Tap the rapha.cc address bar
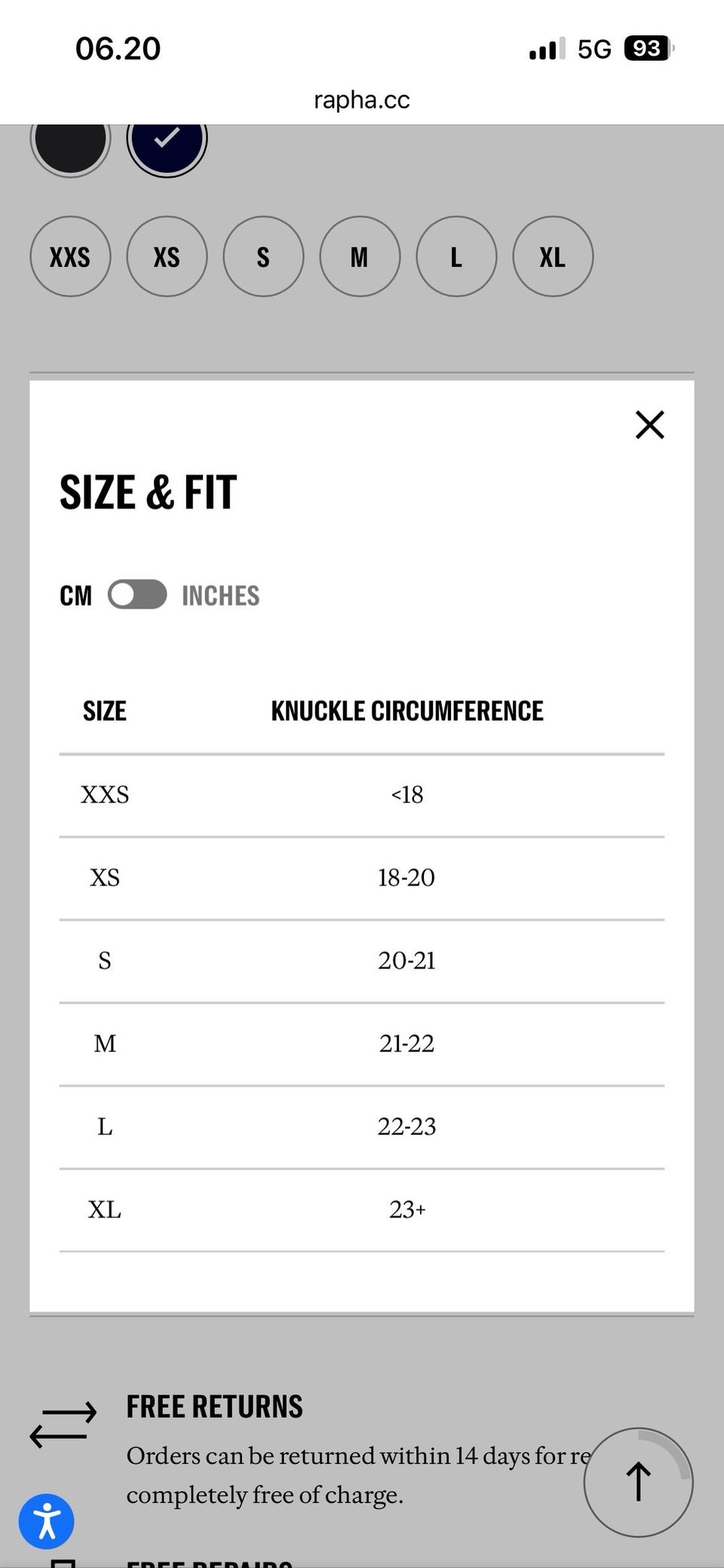Viewport: 724px width, 1568px height. pyautogui.click(x=362, y=100)
